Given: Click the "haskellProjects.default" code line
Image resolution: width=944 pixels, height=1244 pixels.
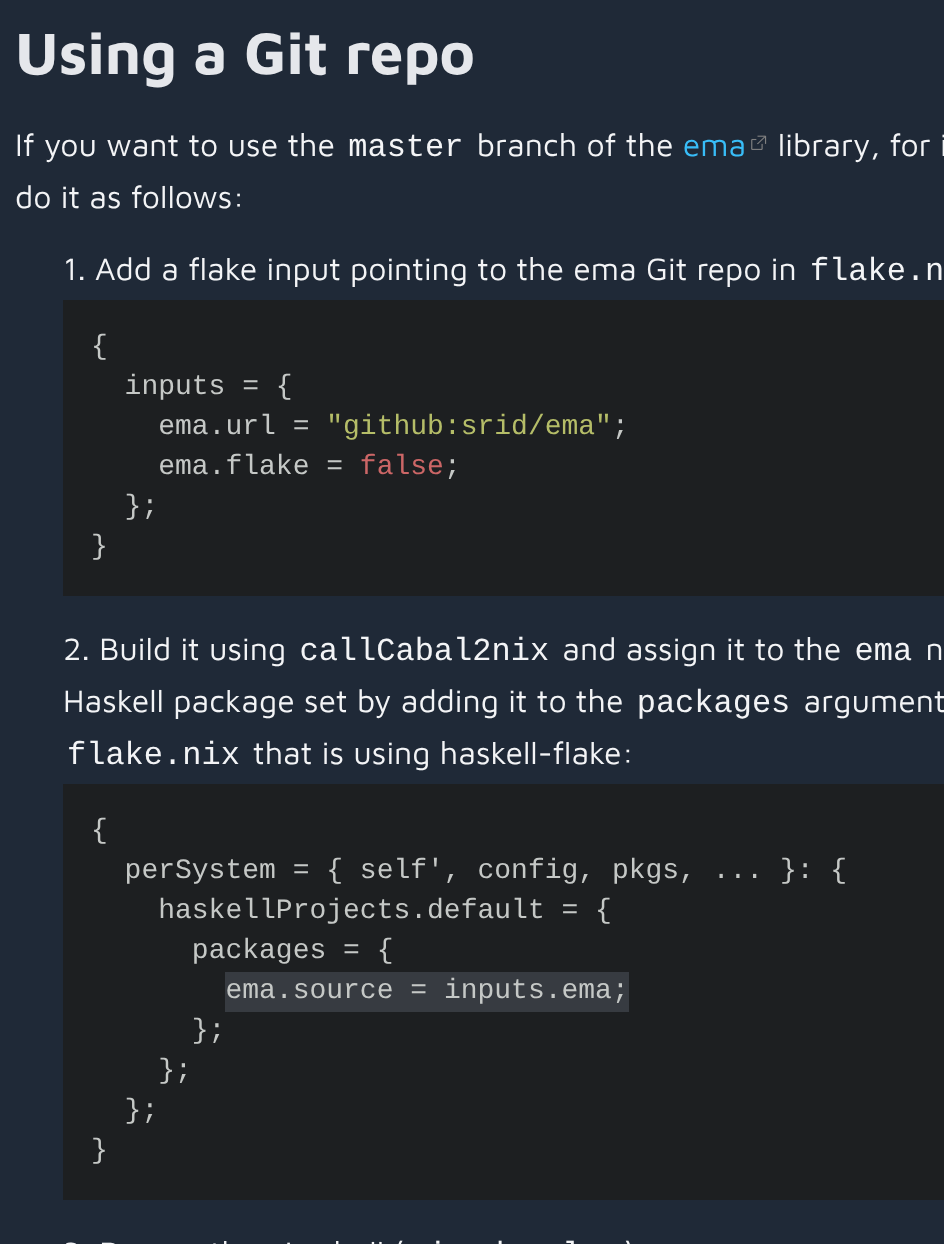Looking at the screenshot, I should point(351,910).
